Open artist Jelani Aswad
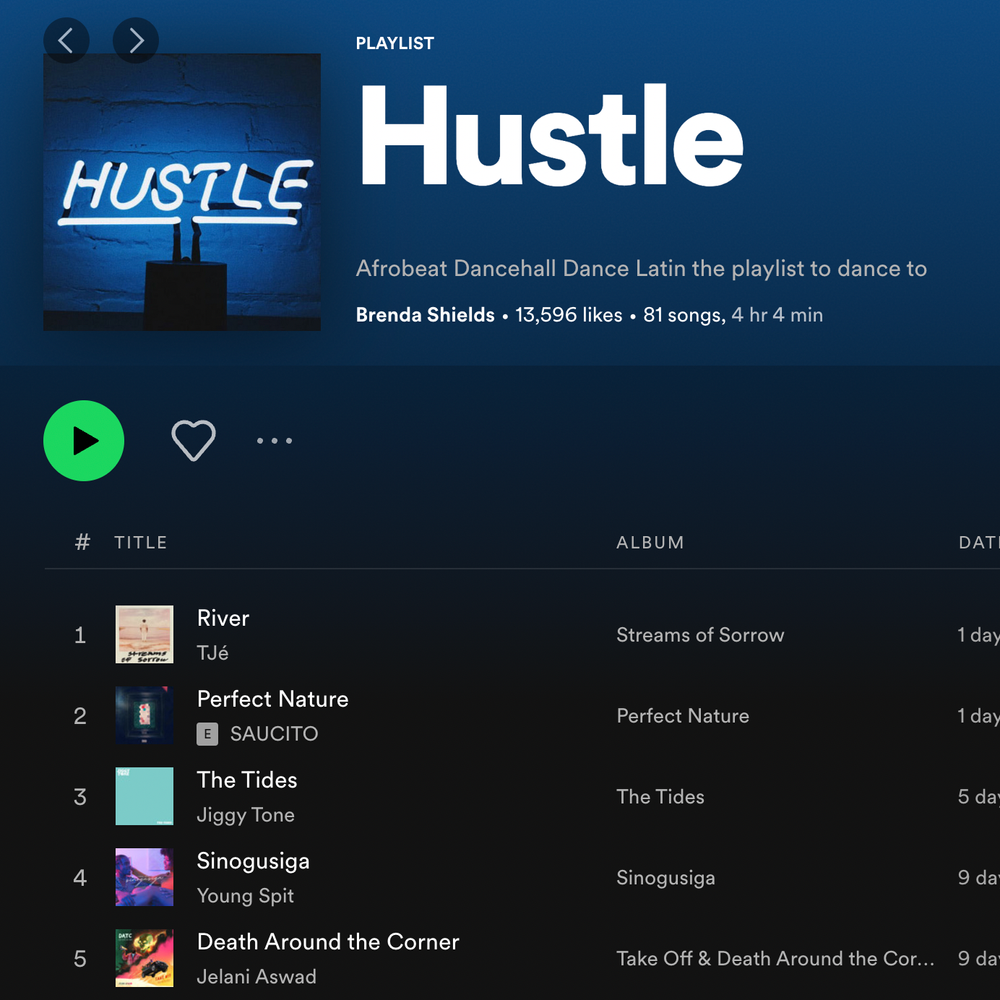Viewport: 1000px width, 1000px height. [256, 976]
